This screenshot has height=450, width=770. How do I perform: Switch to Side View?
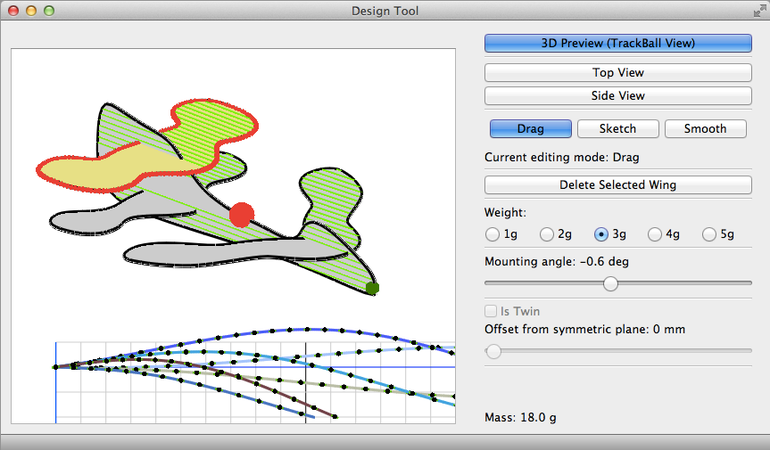617,96
